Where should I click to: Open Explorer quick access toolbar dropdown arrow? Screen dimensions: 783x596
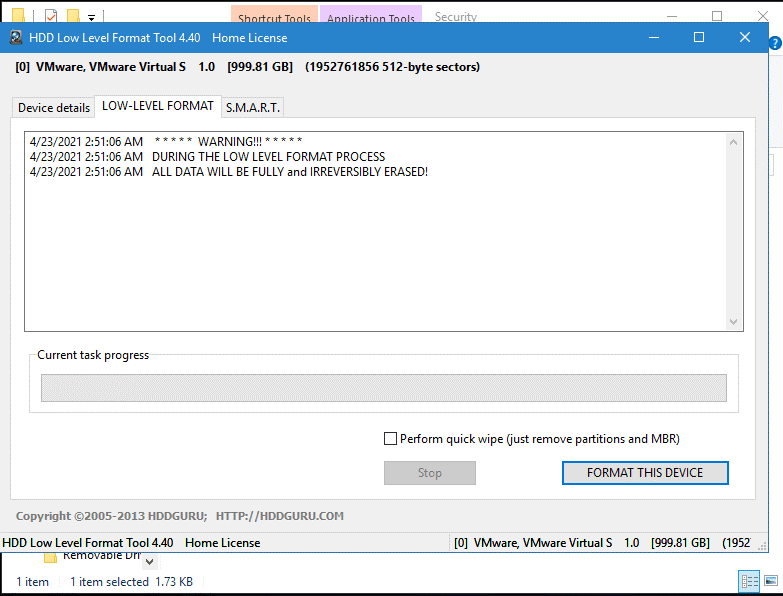(91, 18)
